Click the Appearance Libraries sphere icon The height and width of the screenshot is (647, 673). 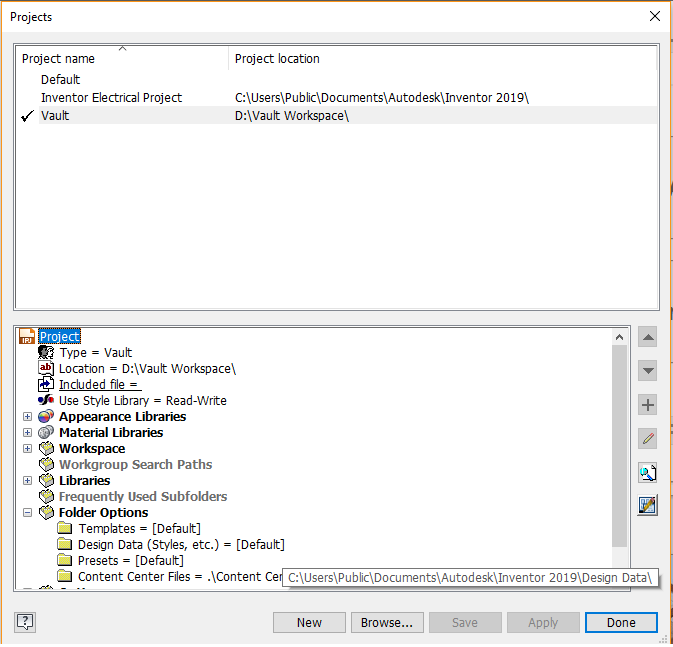46,417
